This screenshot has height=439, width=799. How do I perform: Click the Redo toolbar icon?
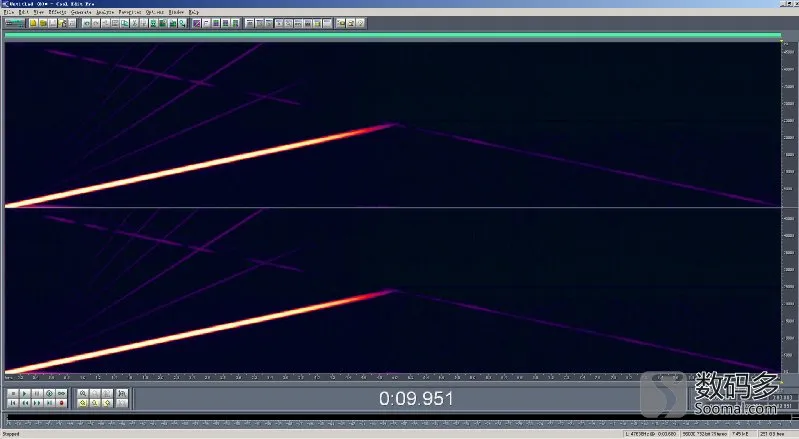coord(95,23)
